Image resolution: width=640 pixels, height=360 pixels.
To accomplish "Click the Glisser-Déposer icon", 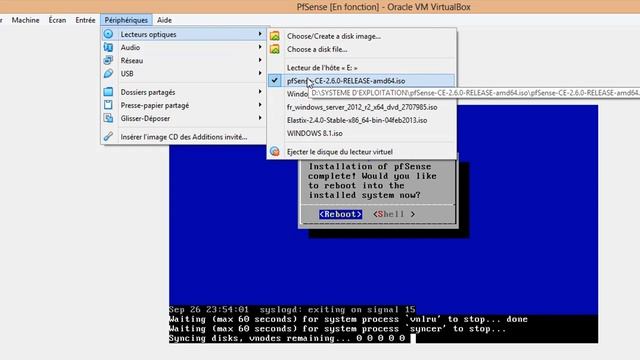I will (x=108, y=118).
